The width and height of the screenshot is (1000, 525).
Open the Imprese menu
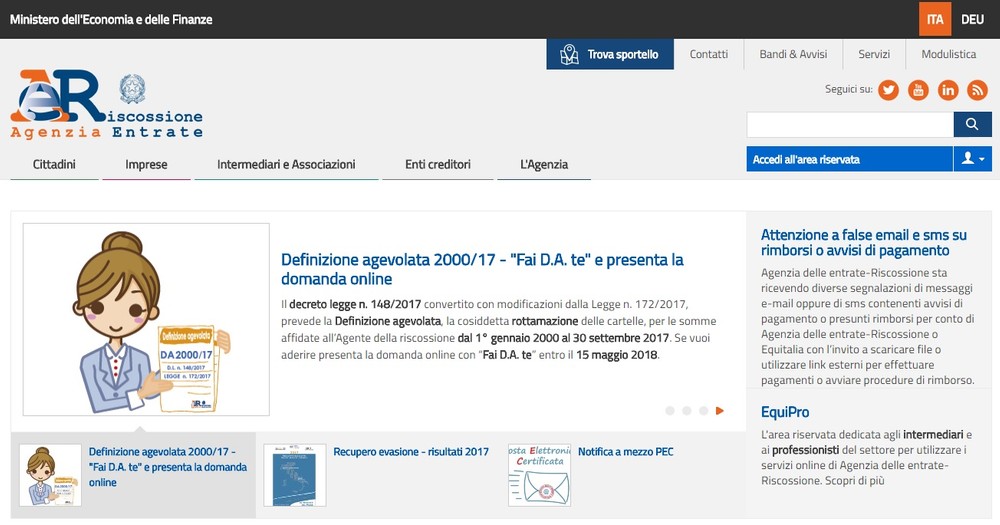coord(146,164)
